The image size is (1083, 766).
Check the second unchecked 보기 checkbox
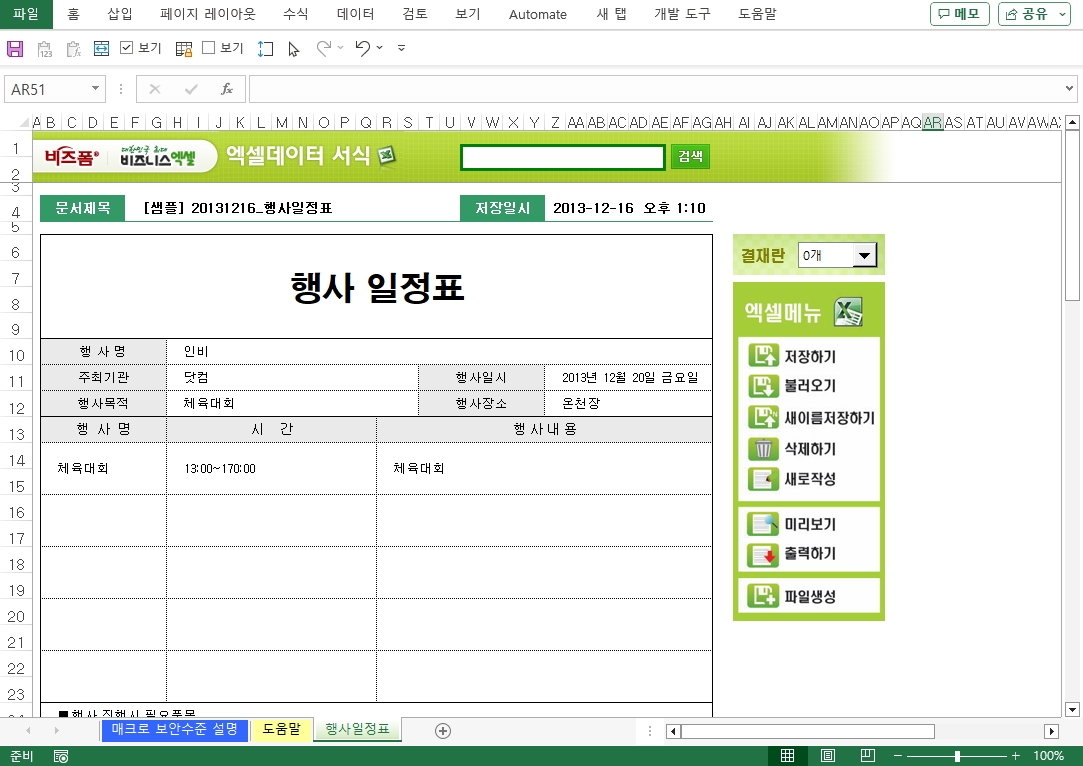[209, 48]
